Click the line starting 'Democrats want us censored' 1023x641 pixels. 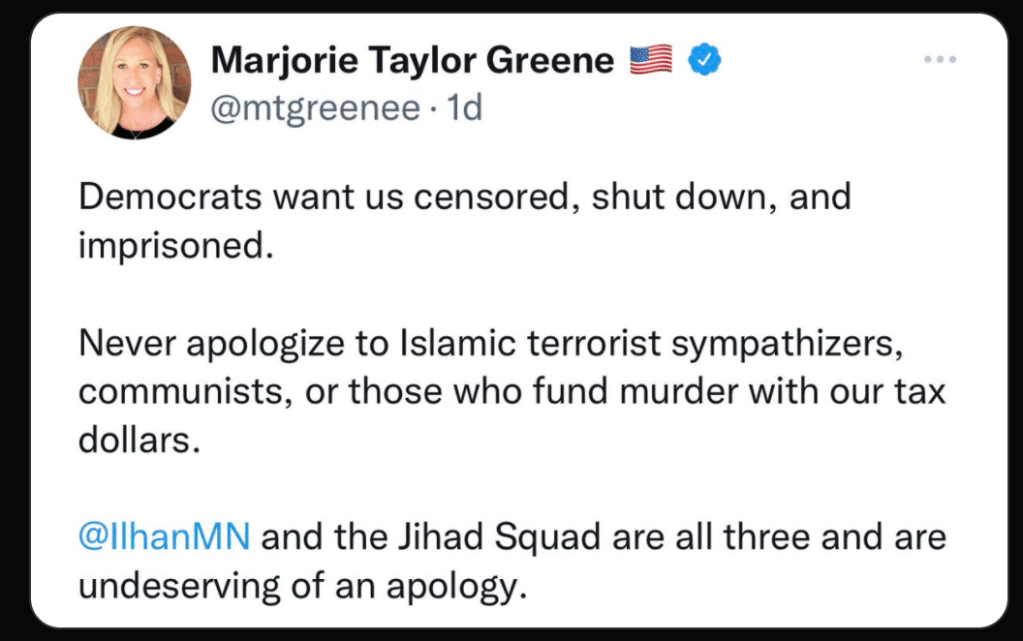pos(464,196)
